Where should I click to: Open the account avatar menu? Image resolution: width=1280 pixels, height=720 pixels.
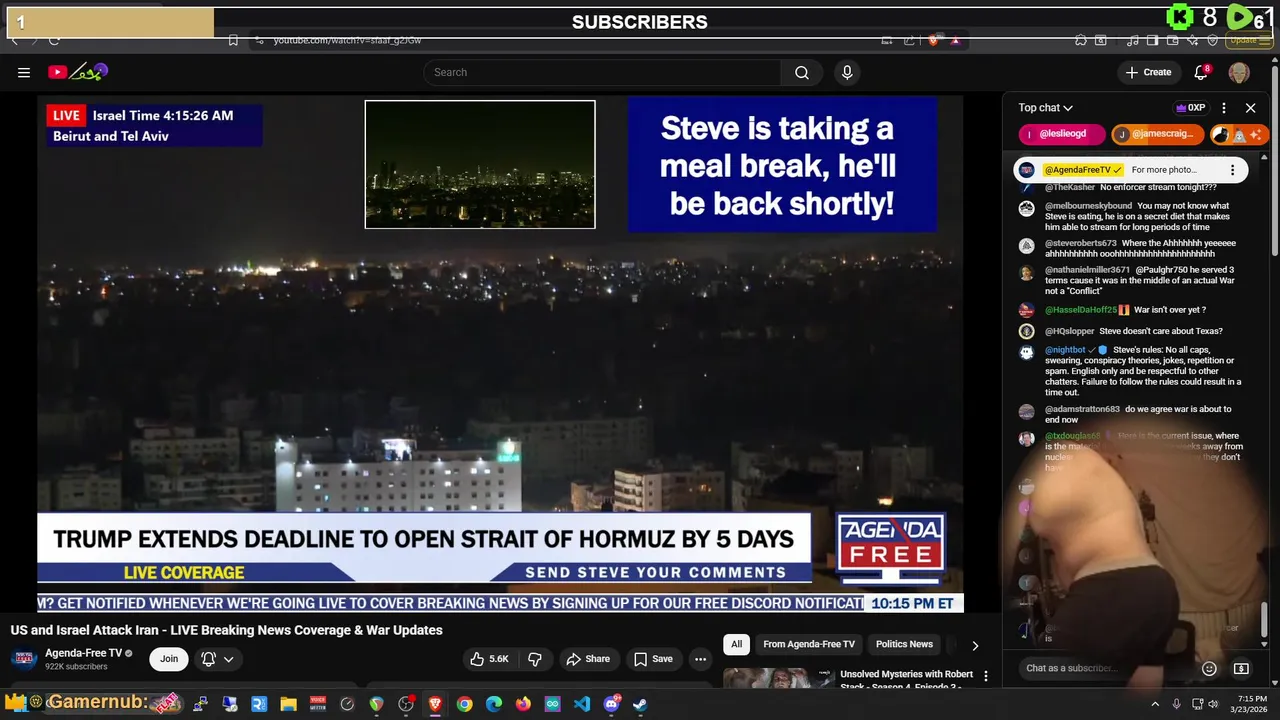point(1239,72)
